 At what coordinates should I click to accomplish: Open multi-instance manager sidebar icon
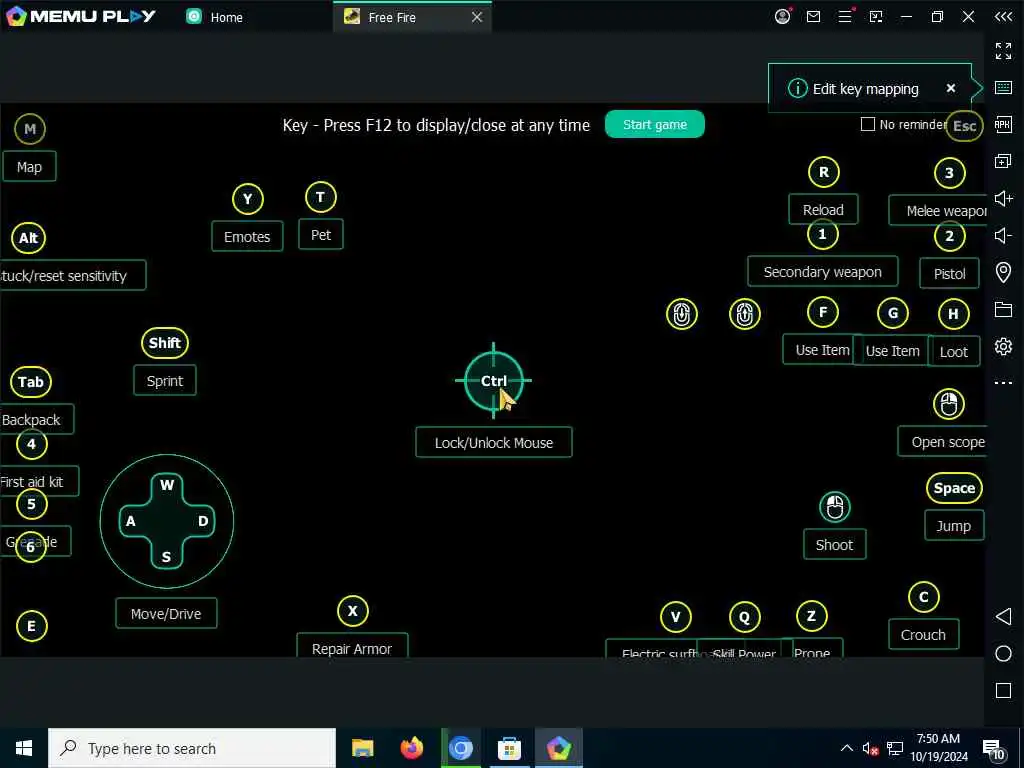tap(1003, 161)
